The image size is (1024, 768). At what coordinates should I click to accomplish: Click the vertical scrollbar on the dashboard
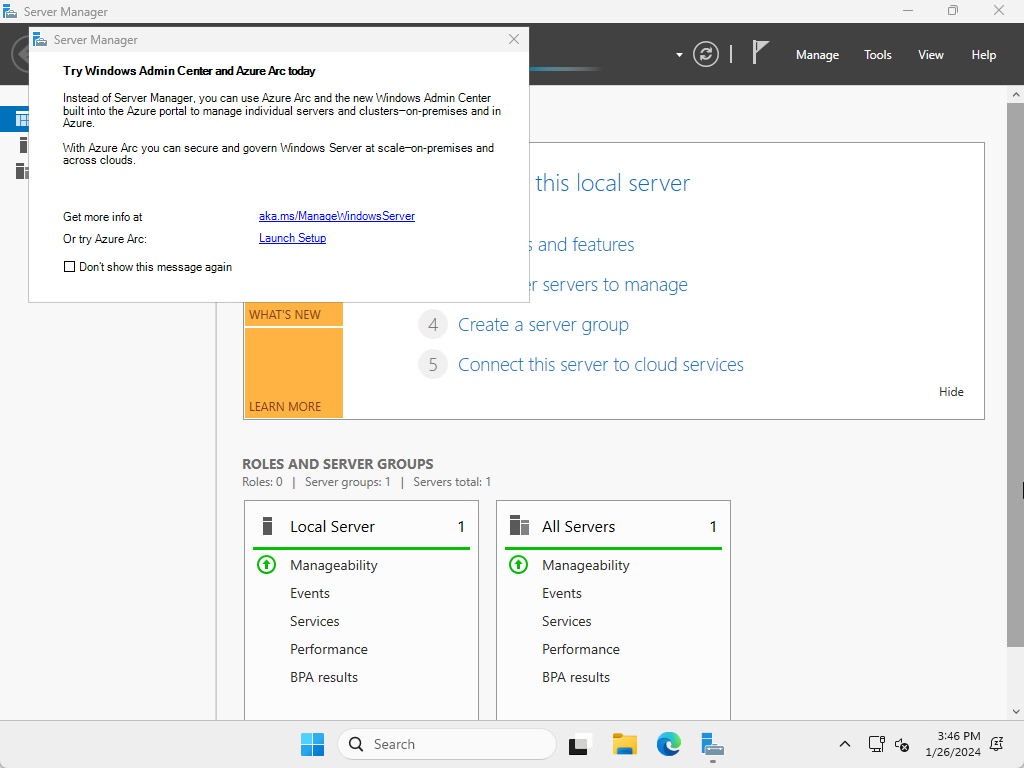click(x=1015, y=400)
